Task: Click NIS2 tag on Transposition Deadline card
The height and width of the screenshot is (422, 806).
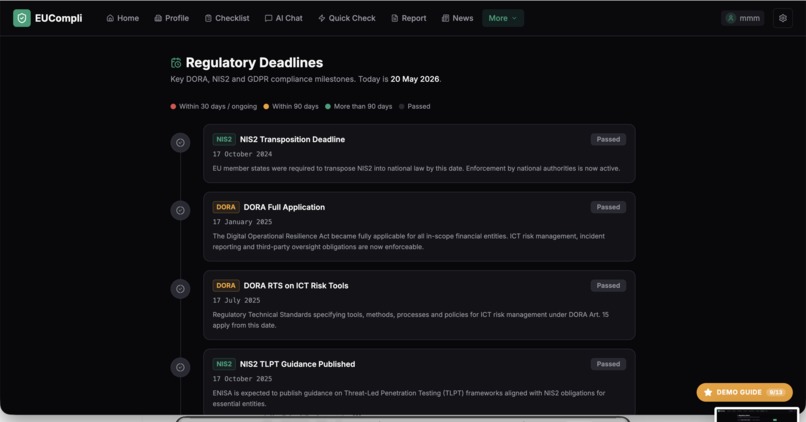Action: 224,139
